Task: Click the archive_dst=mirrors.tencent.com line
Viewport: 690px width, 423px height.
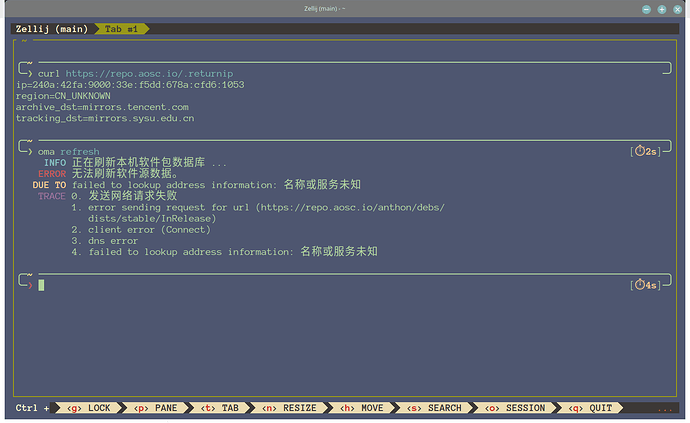Action: tap(102, 107)
